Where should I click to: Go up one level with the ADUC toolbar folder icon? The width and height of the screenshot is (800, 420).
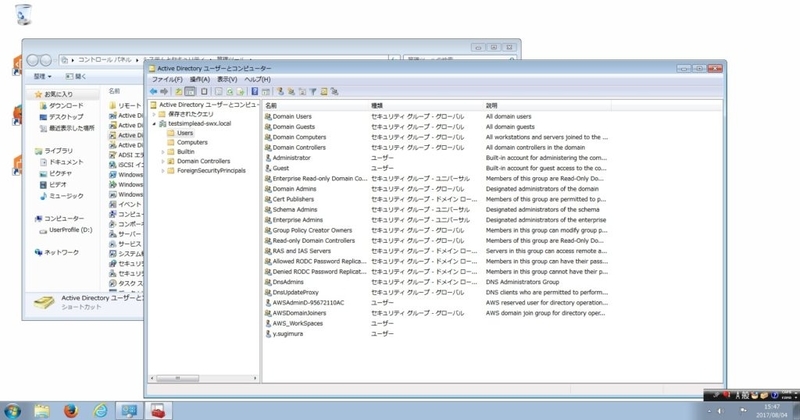point(179,92)
